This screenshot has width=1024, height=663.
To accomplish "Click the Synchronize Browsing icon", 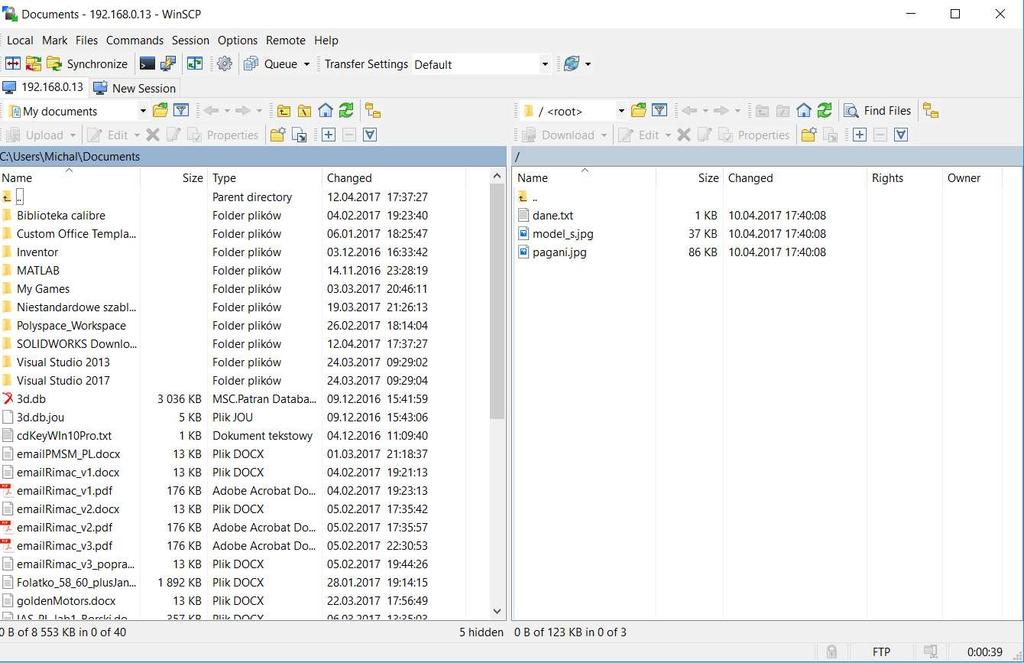I will coord(33,63).
